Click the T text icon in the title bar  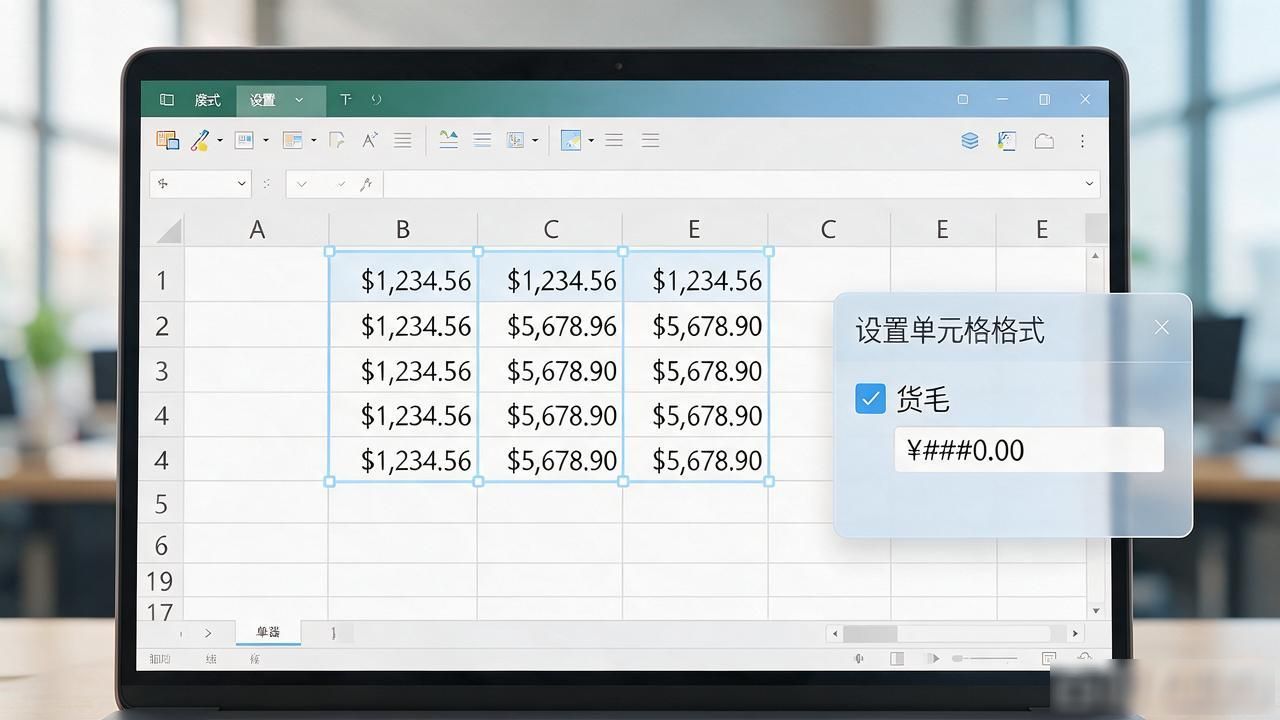(x=345, y=100)
